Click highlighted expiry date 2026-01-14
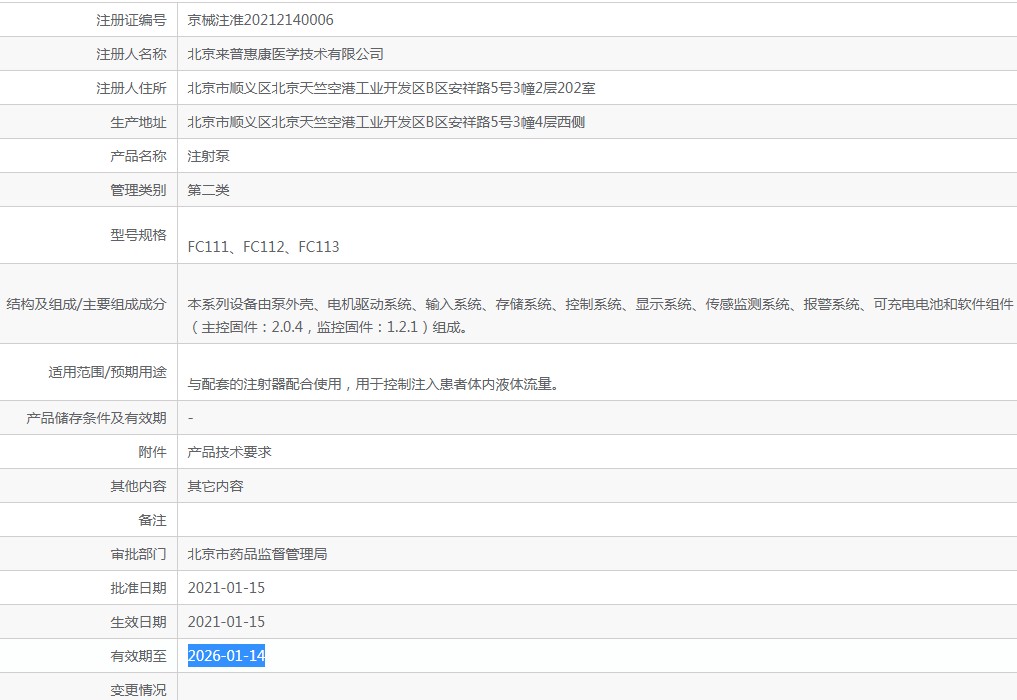This screenshot has height=700, width=1017. point(226,656)
